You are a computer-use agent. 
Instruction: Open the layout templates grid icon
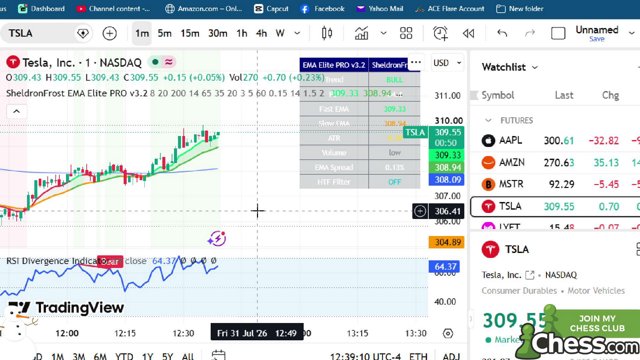click(x=406, y=33)
